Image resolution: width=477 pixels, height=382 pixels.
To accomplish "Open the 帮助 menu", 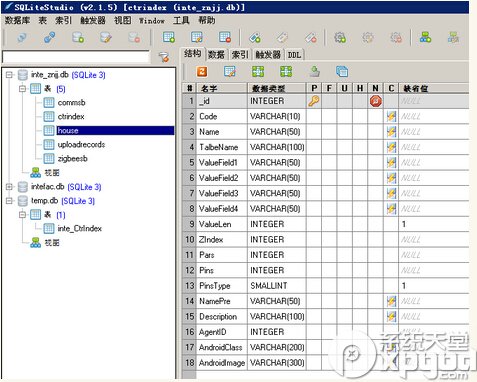I will [x=207, y=20].
